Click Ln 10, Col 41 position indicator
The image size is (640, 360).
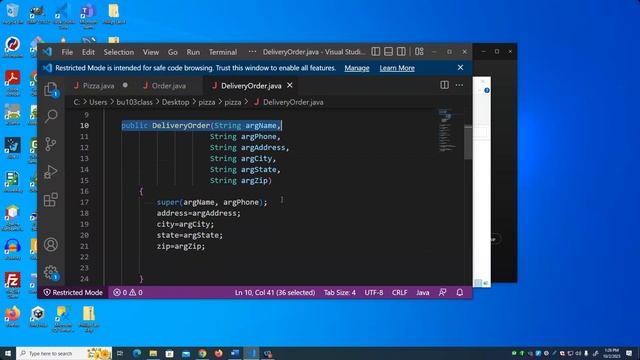(x=275, y=292)
